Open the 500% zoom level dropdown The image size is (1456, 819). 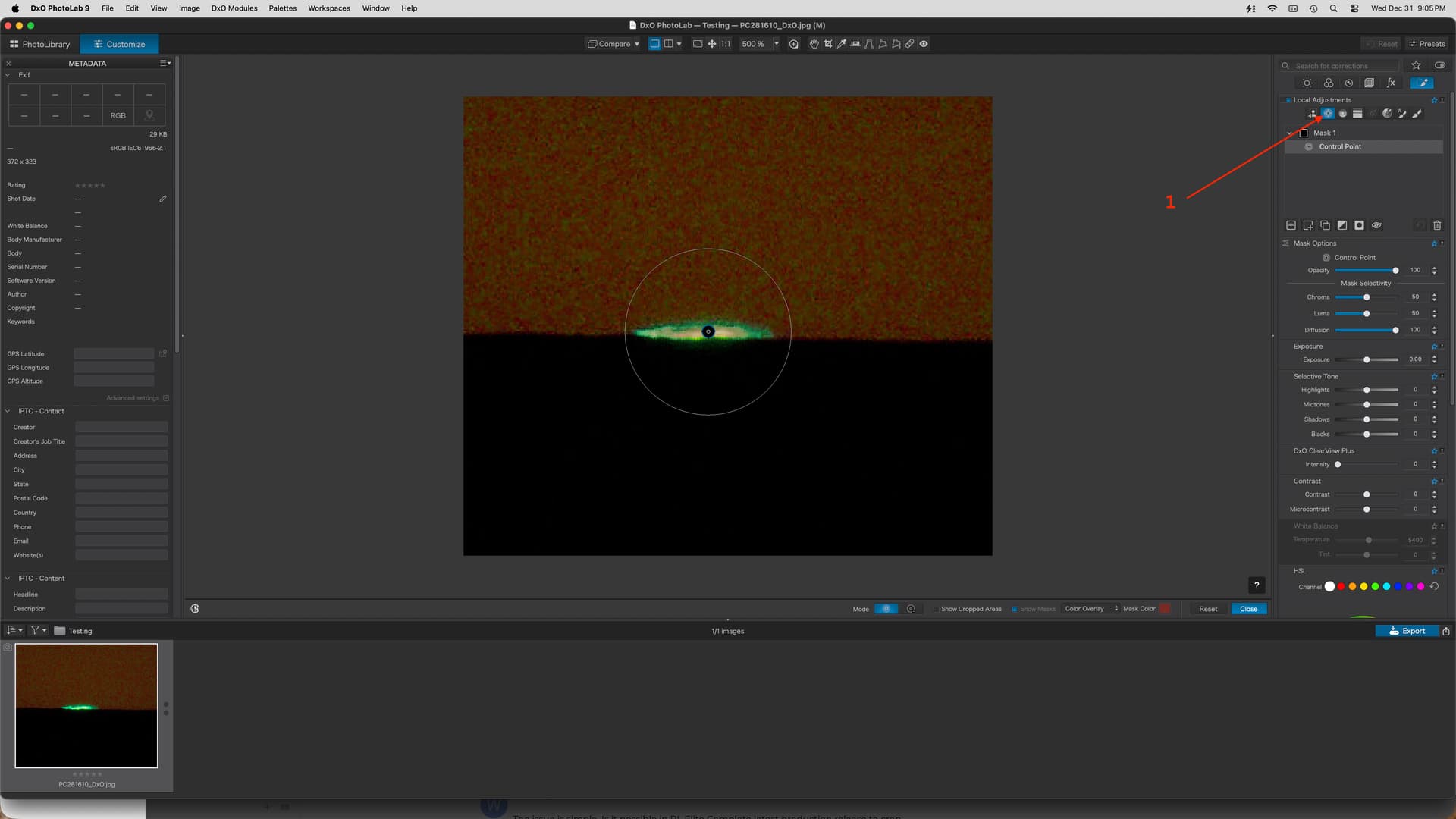click(776, 44)
